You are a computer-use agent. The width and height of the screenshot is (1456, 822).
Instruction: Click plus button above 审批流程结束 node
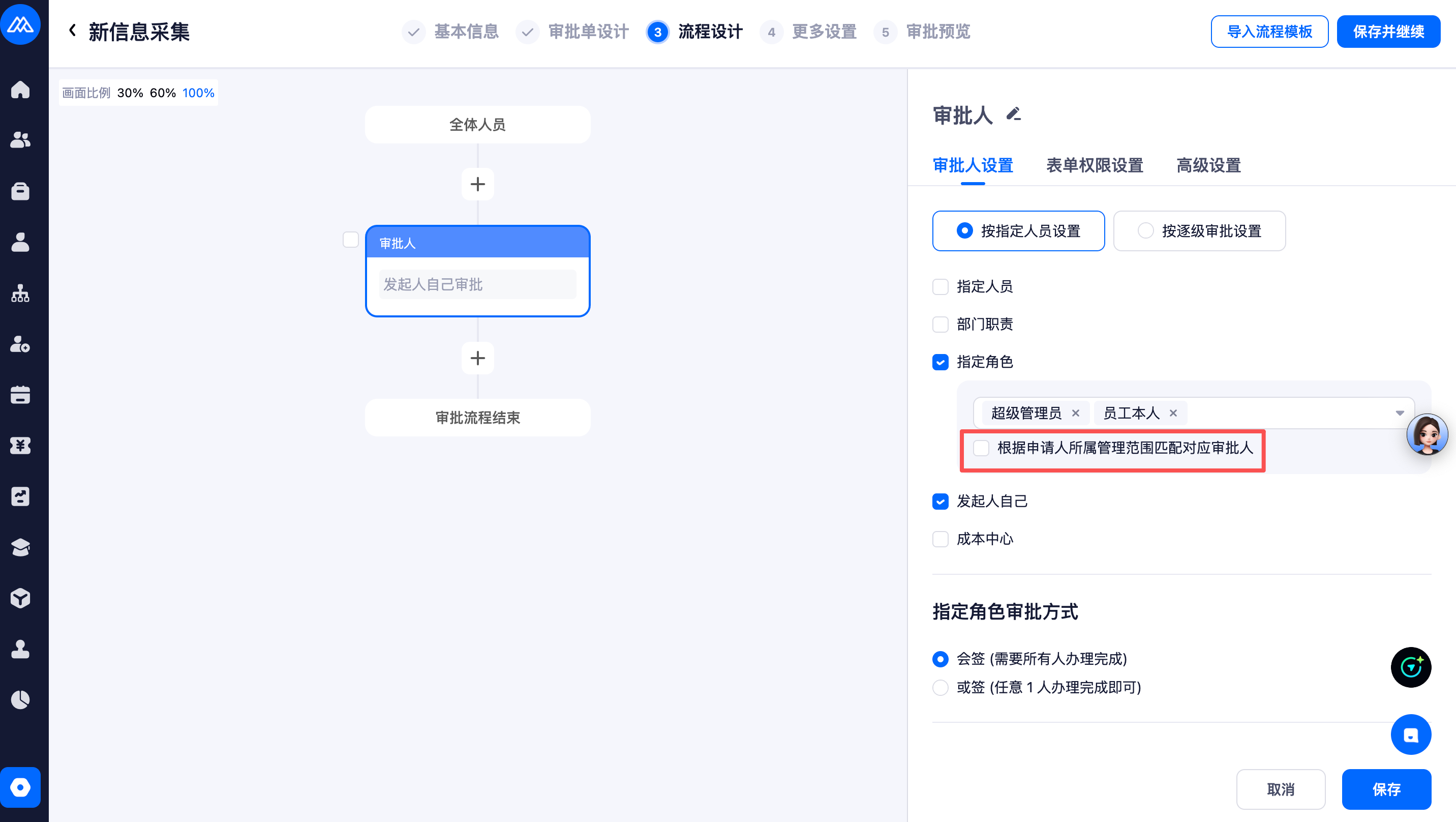click(x=477, y=358)
